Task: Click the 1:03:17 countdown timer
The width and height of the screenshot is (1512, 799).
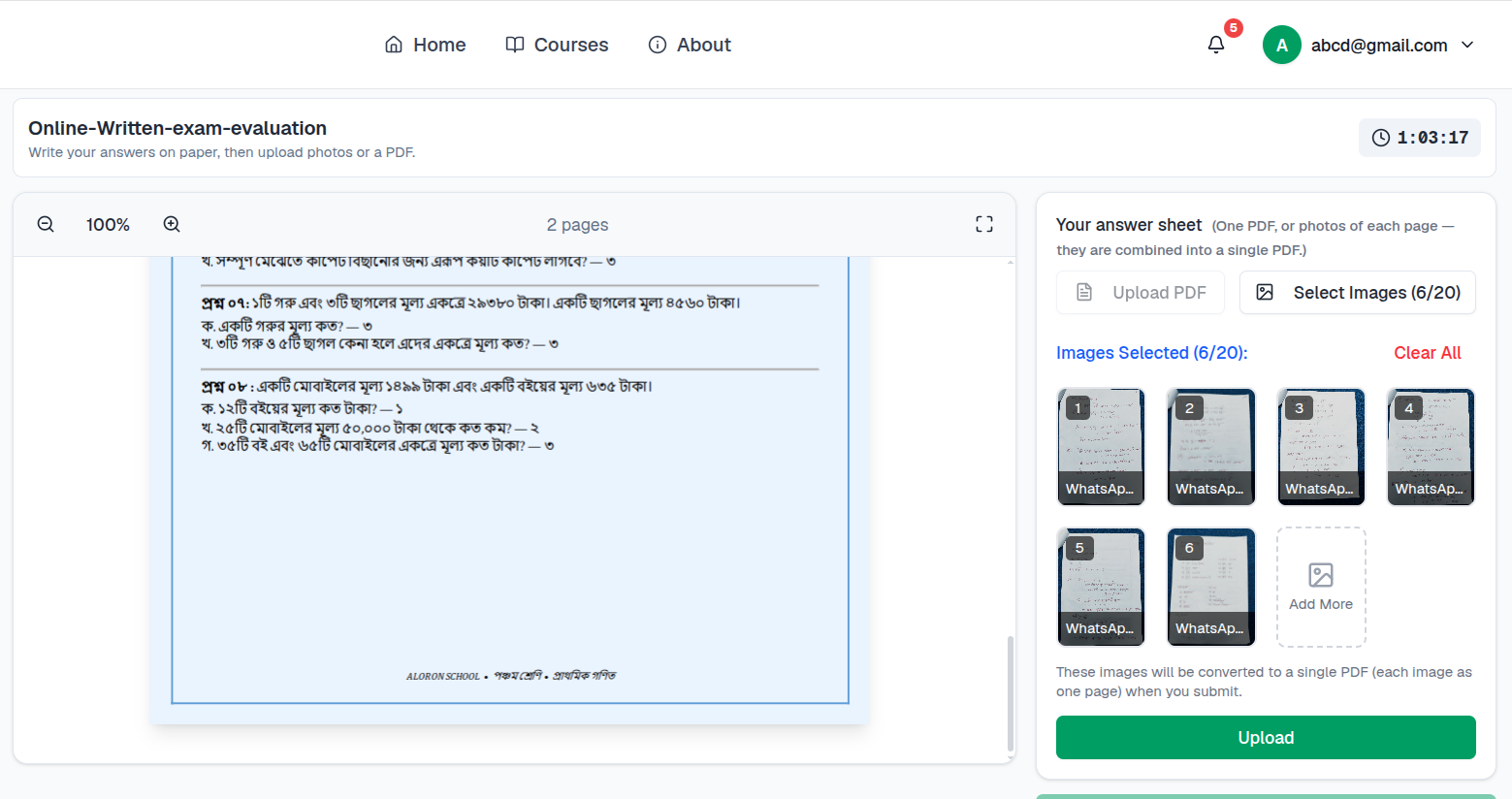Action: click(x=1432, y=138)
